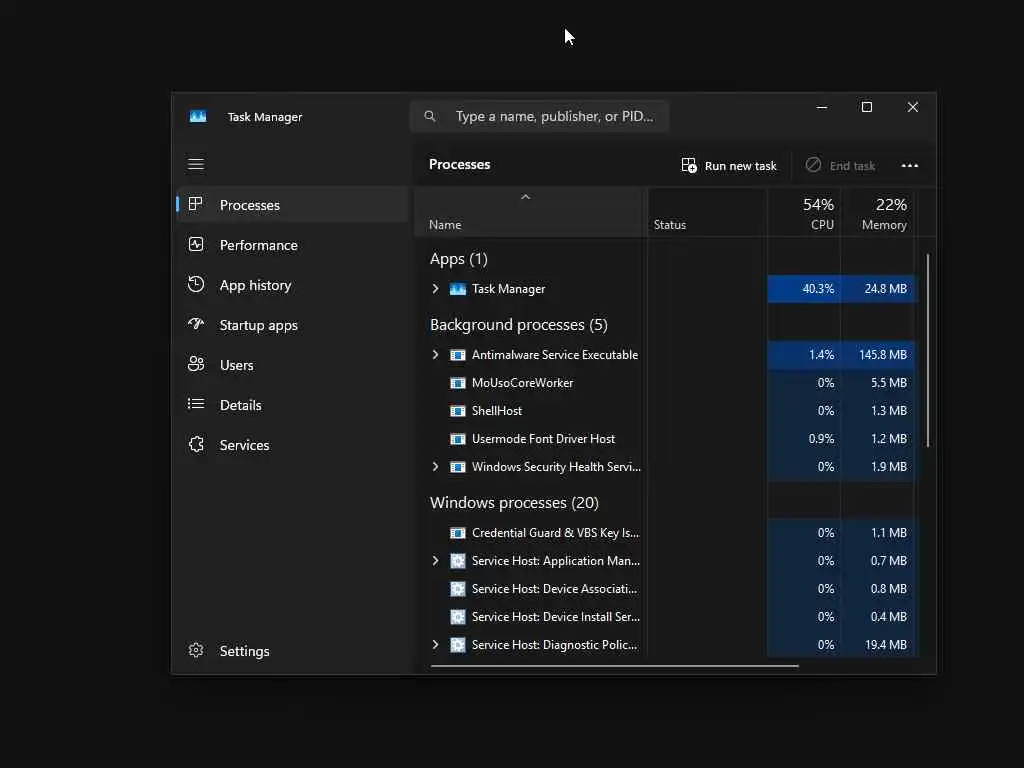
Task: Click the Run new task button
Action: pyautogui.click(x=729, y=165)
